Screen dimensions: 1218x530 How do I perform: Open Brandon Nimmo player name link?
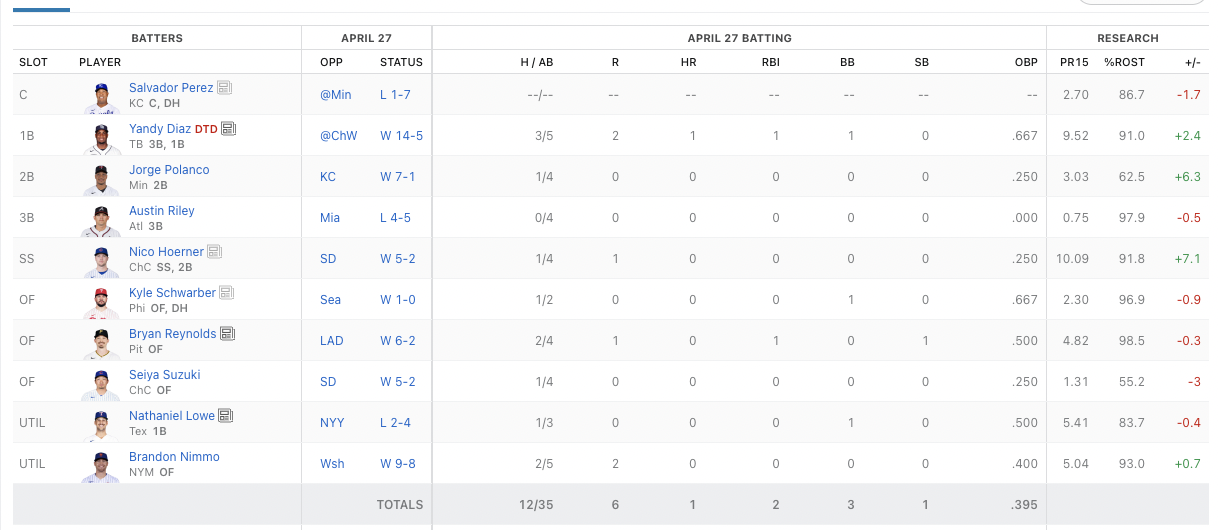point(174,457)
